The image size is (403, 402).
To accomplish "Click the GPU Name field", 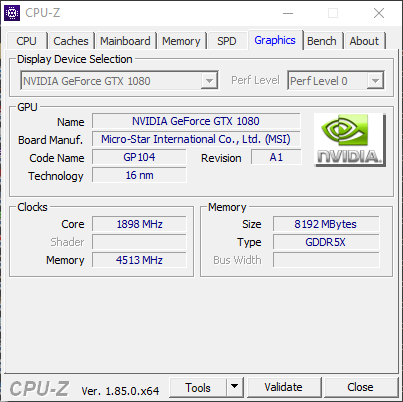I will tap(196, 121).
